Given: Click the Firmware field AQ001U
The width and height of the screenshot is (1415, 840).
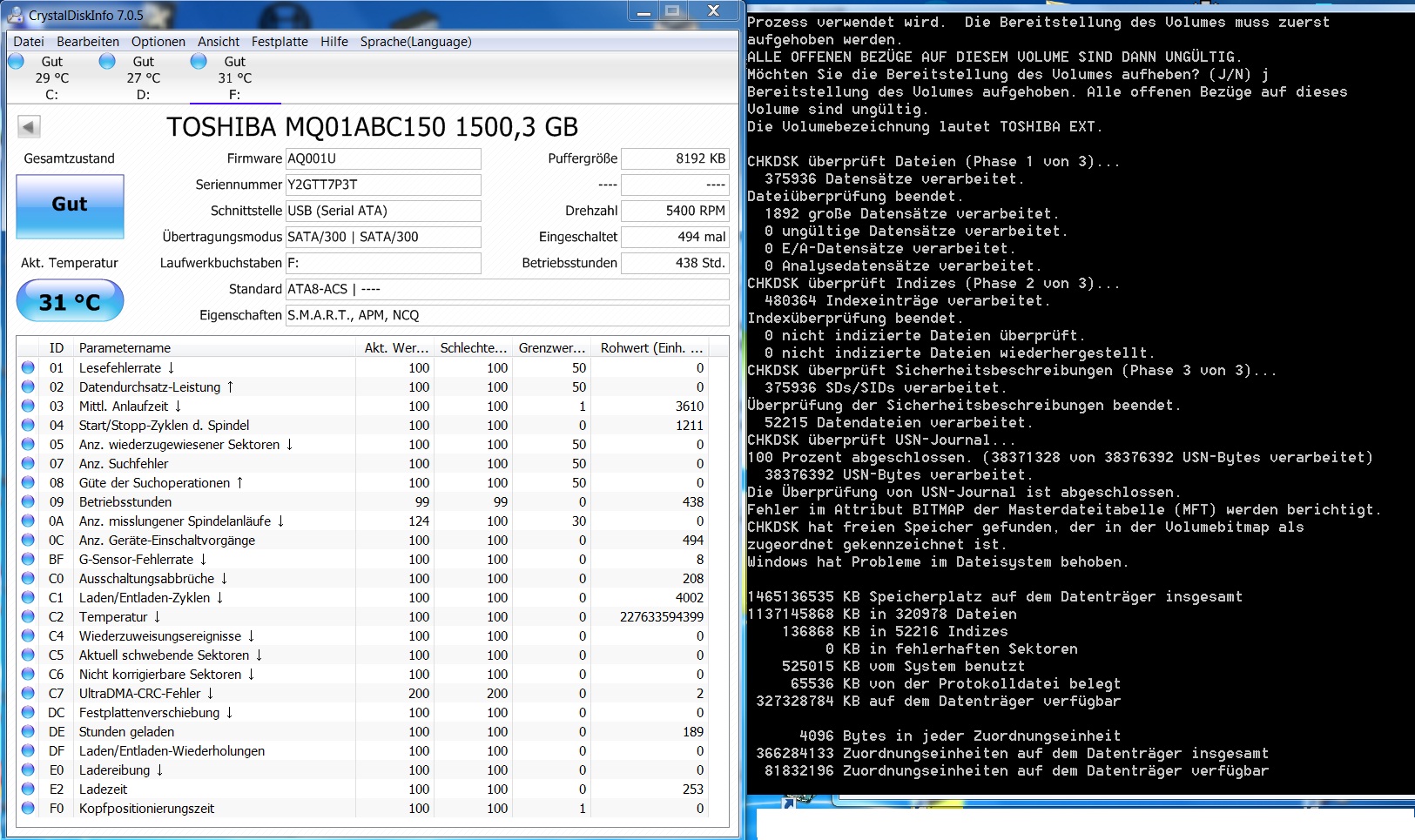Looking at the screenshot, I should pos(383,158).
